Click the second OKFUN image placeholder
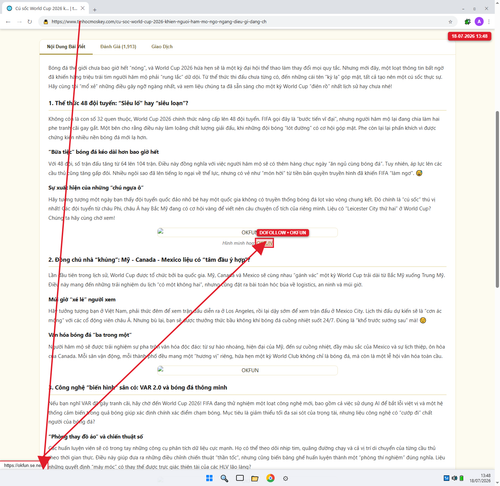The height and width of the screenshot is (486, 500). click(x=247, y=370)
